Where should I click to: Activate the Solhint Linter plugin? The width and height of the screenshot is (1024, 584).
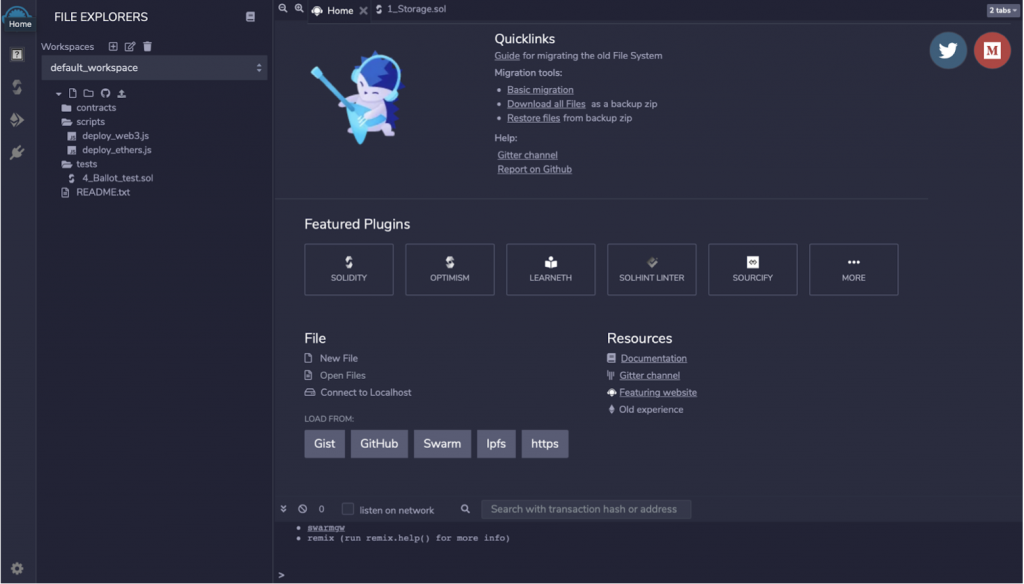(652, 270)
